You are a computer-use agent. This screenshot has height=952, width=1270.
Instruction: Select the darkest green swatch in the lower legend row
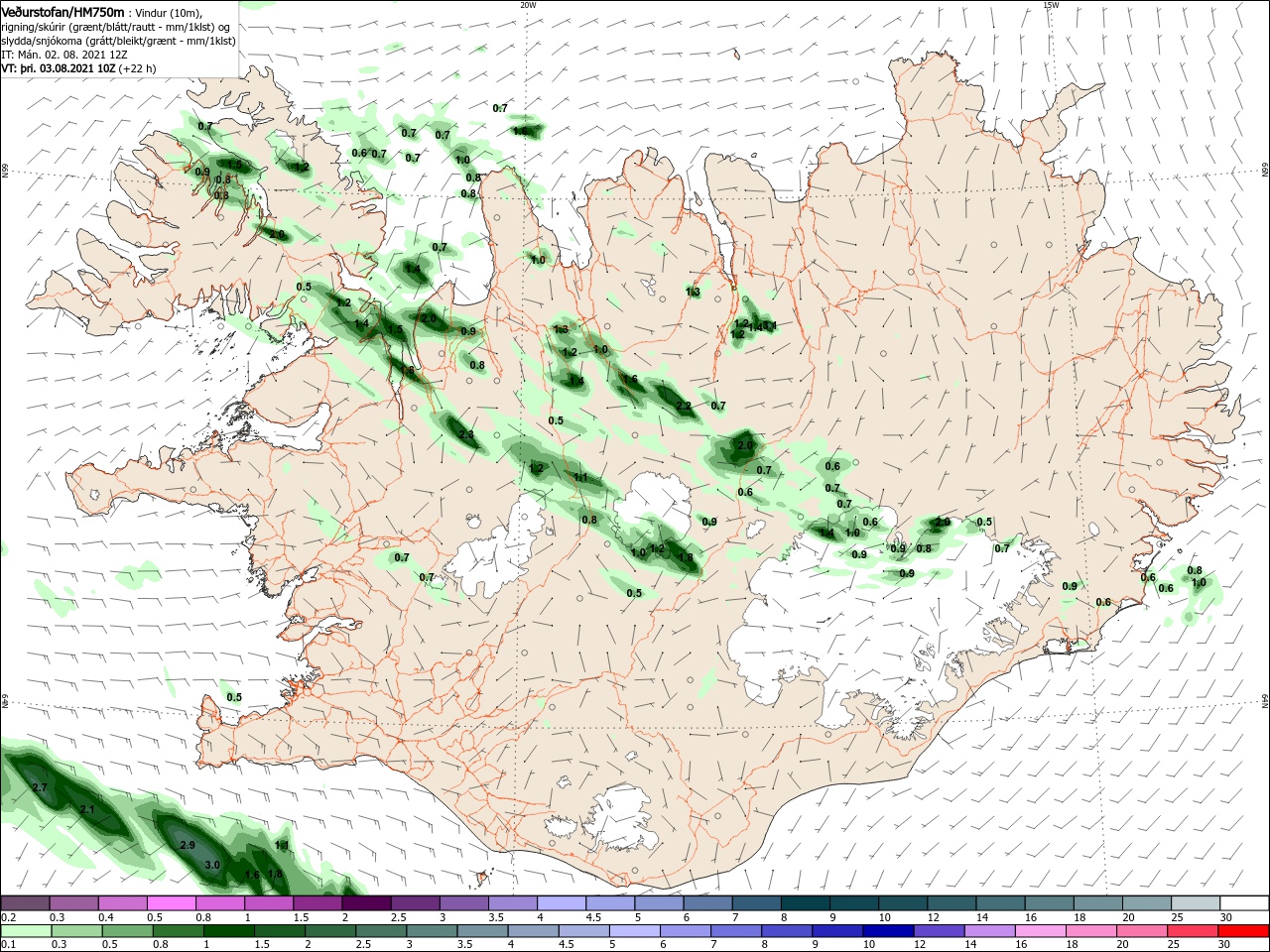click(228, 931)
